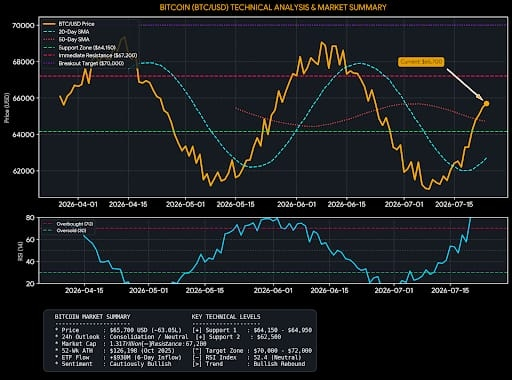Click the 'Sentiment : Cautiously Bullish' row

pyautogui.click(x=113, y=364)
